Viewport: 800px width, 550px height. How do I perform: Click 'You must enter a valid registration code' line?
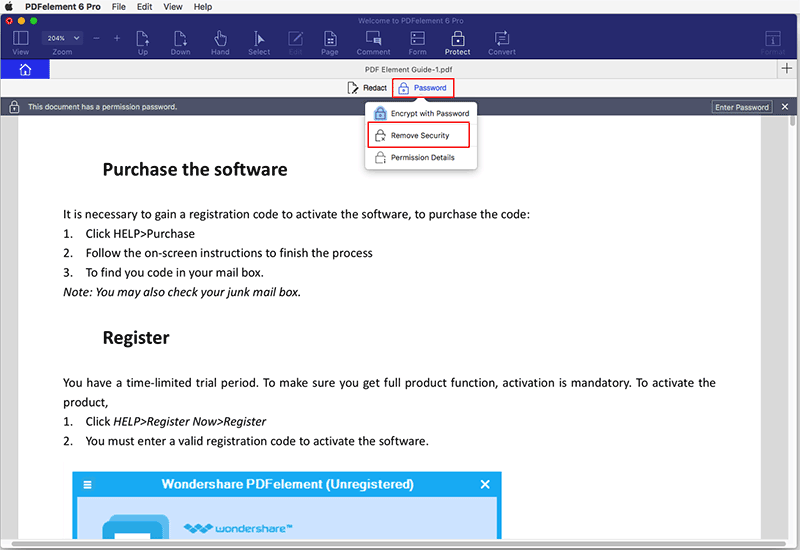click(257, 441)
